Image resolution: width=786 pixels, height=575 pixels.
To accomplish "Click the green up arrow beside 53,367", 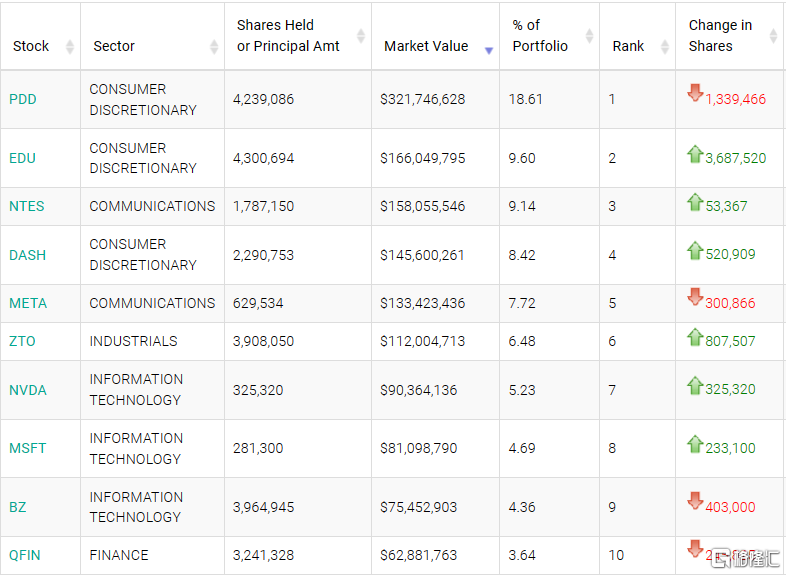I will [x=695, y=203].
